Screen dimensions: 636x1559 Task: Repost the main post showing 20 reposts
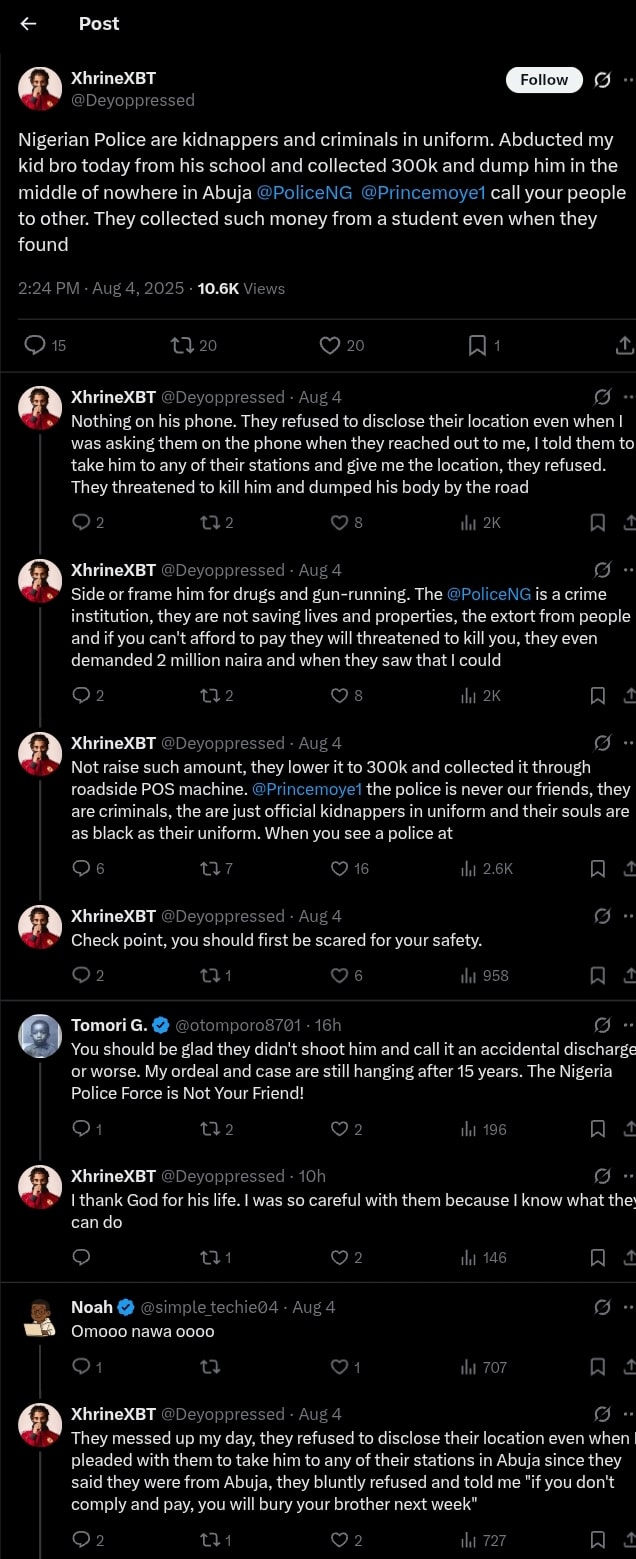pyautogui.click(x=182, y=345)
